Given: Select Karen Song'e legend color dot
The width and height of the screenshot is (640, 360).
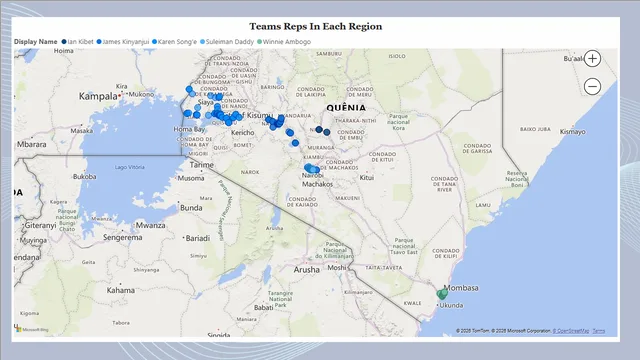Looking at the screenshot, I should (x=154, y=42).
